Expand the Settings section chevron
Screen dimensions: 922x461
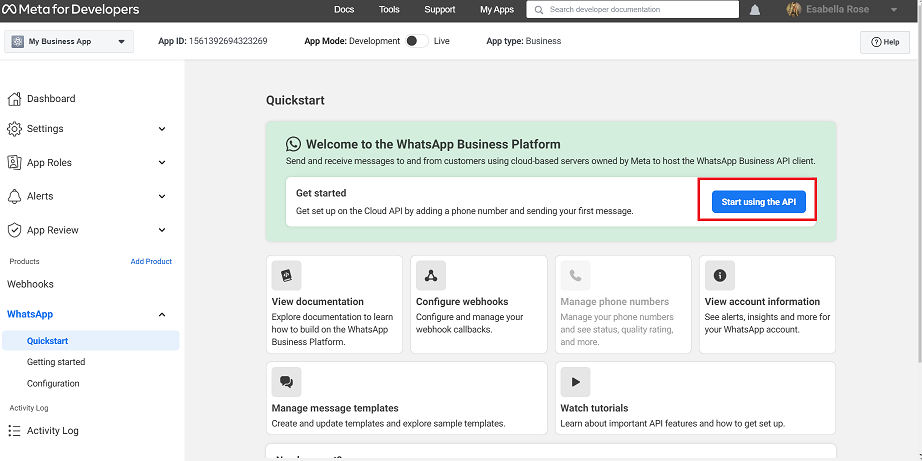[x=162, y=129]
